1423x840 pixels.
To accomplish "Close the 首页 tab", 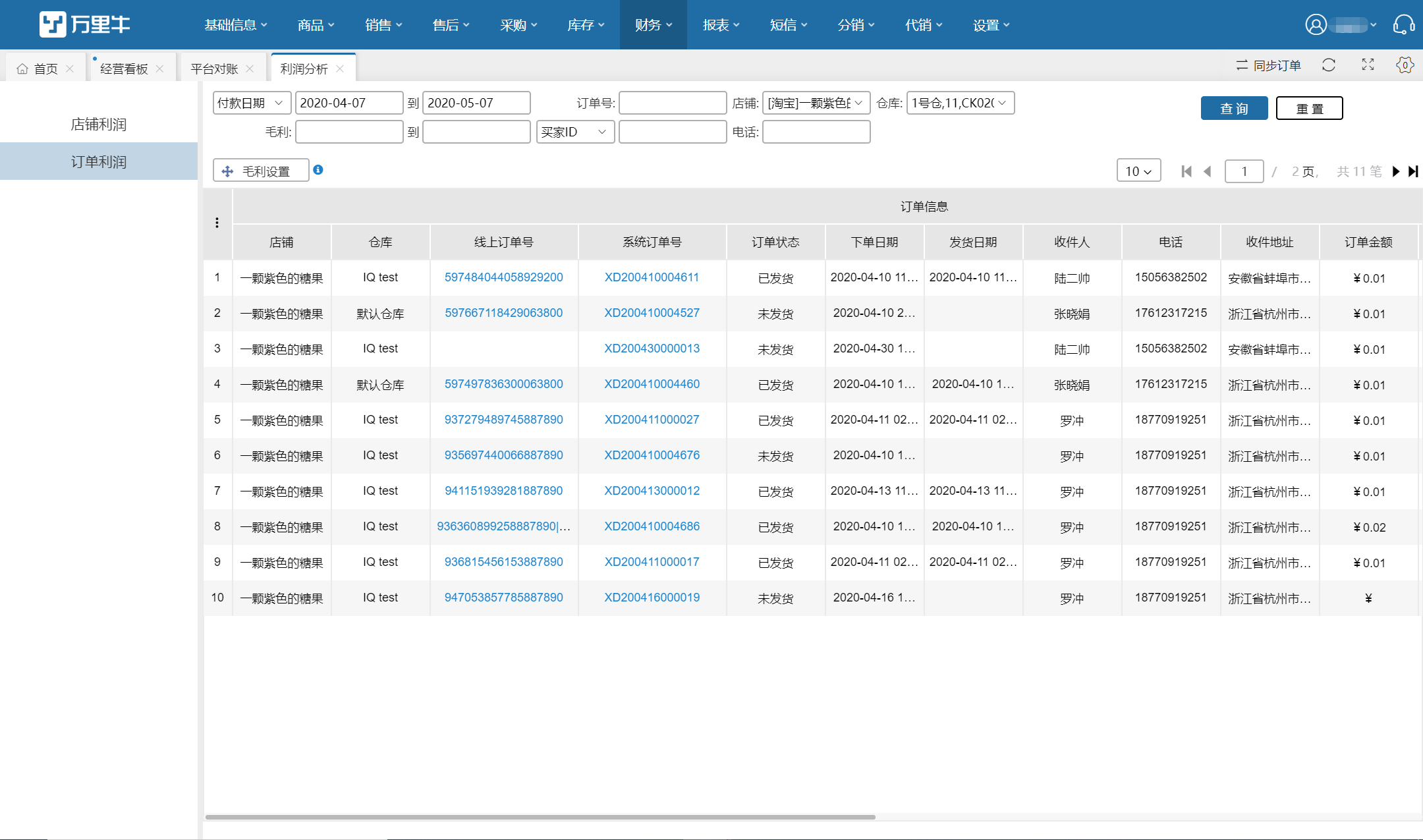I will click(70, 69).
